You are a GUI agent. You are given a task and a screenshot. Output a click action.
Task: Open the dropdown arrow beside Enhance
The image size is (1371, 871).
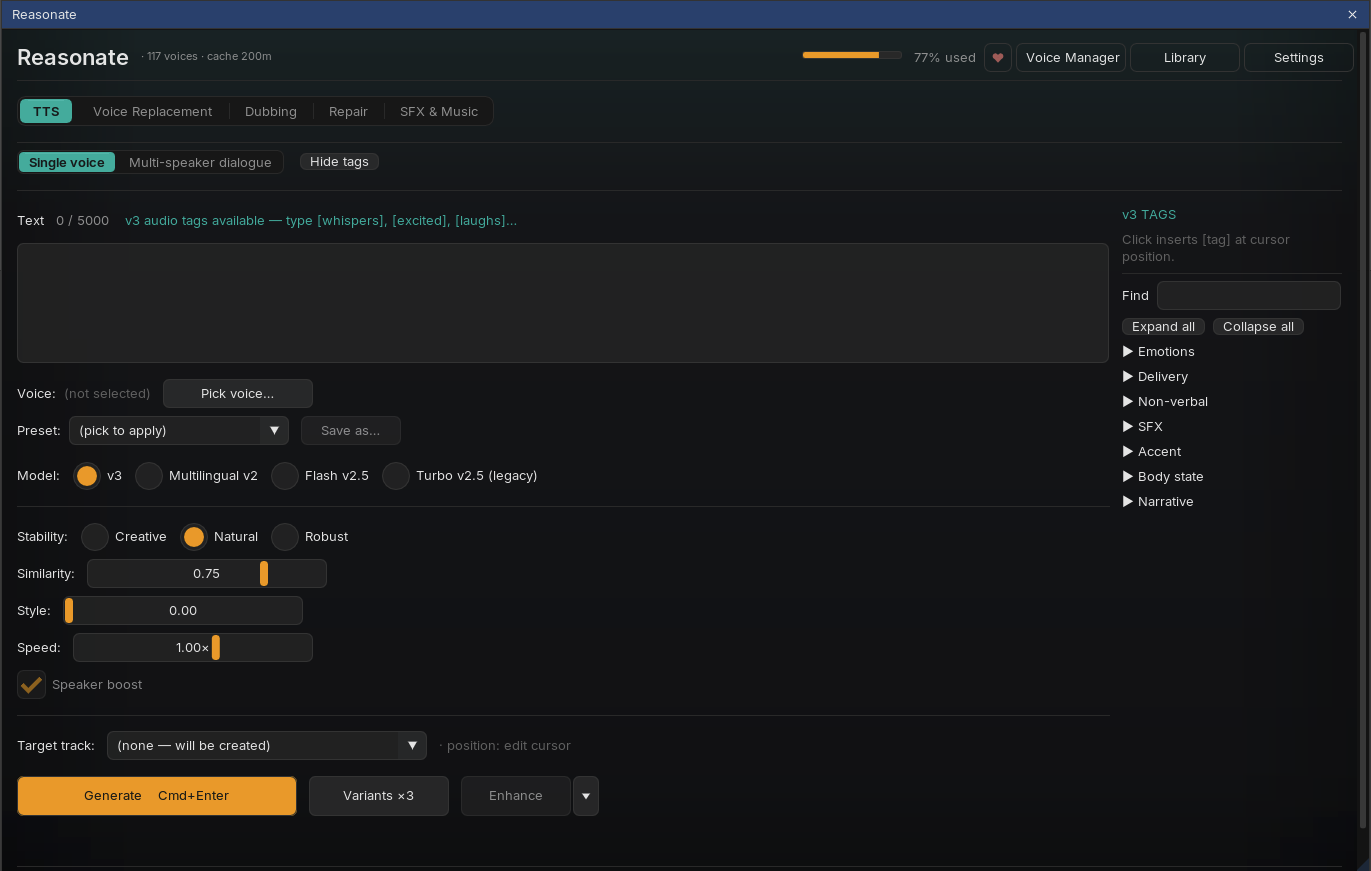(x=586, y=796)
